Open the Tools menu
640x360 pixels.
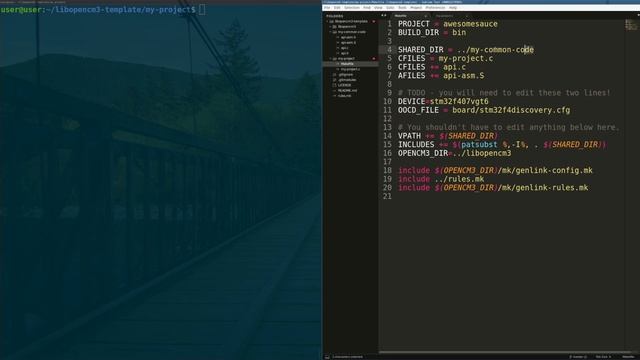[x=402, y=8]
